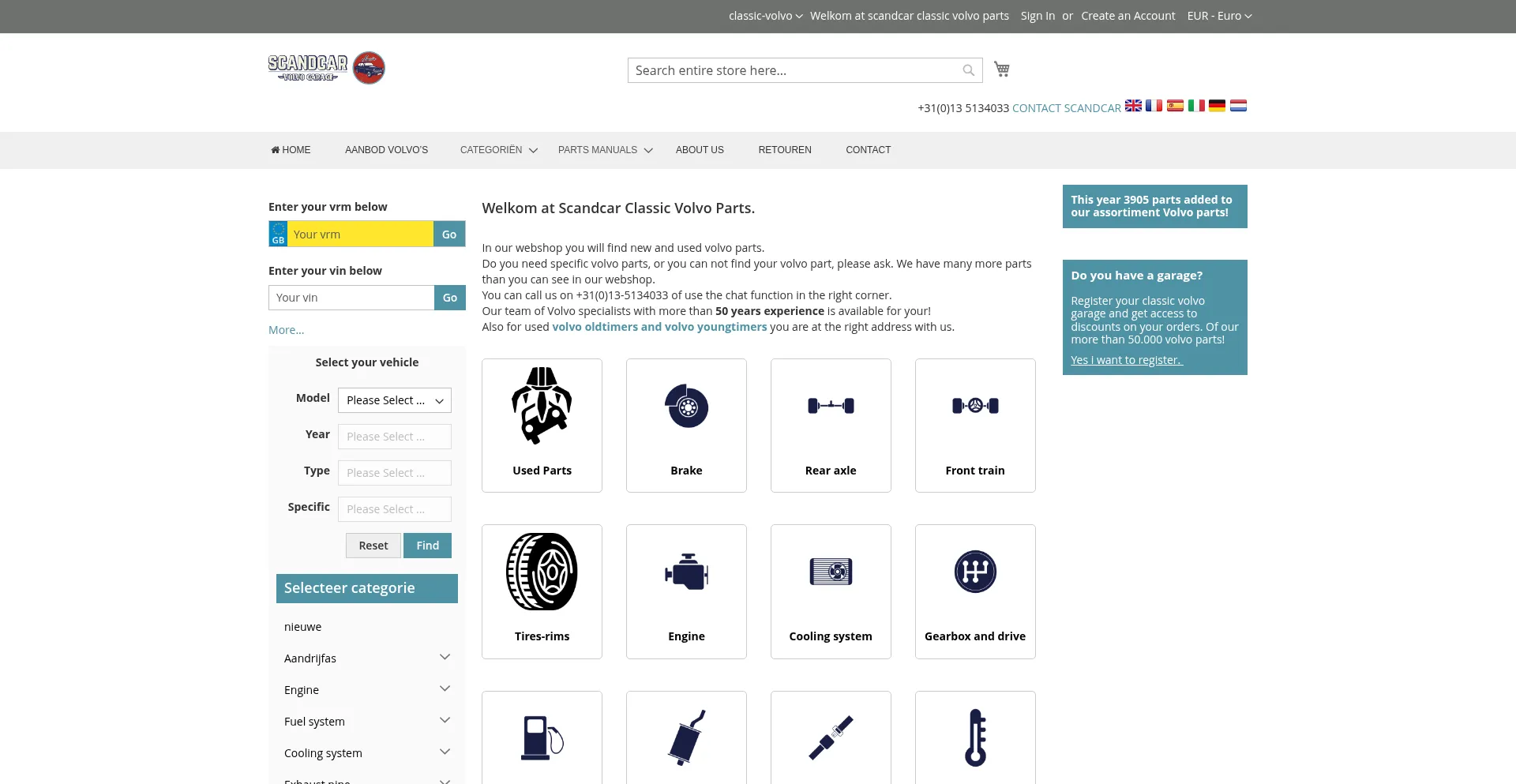The height and width of the screenshot is (784, 1516).
Task: Open the thermometer category icon
Action: 975,737
